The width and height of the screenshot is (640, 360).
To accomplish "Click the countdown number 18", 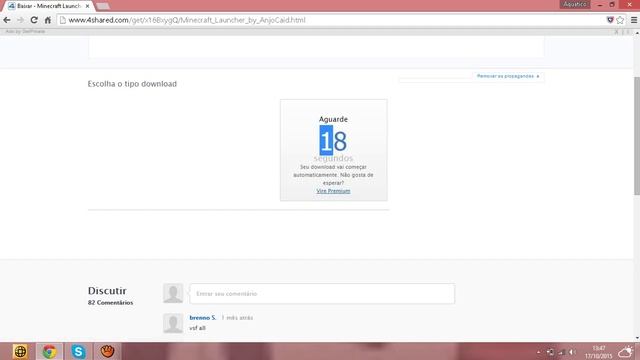I will tap(333, 140).
